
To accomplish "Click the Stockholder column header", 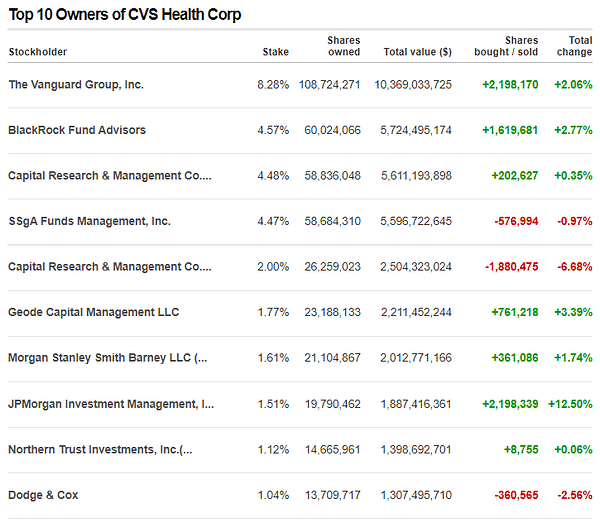I will tap(38, 52).
